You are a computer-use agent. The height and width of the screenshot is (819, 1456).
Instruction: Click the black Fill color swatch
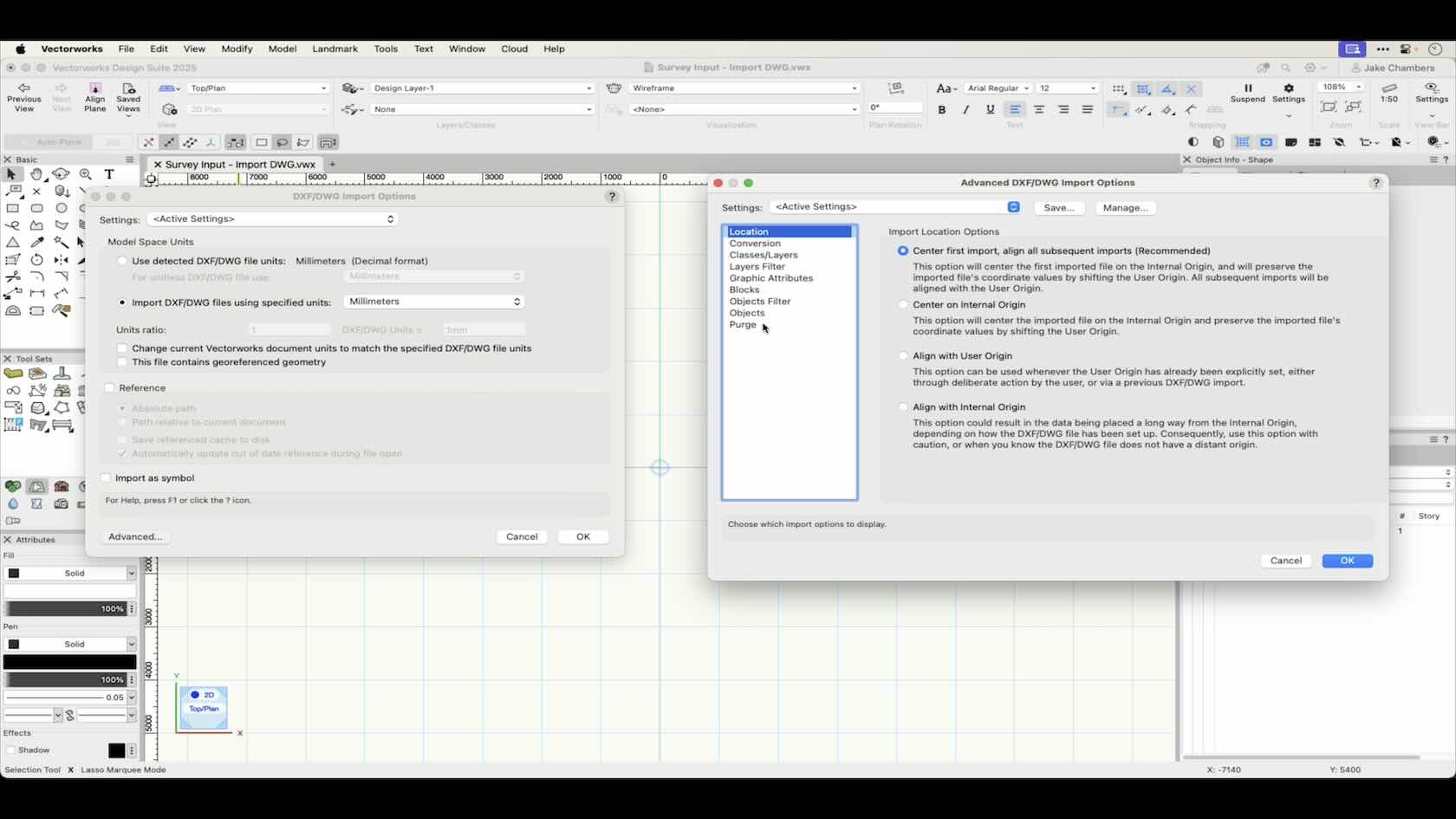[13, 573]
